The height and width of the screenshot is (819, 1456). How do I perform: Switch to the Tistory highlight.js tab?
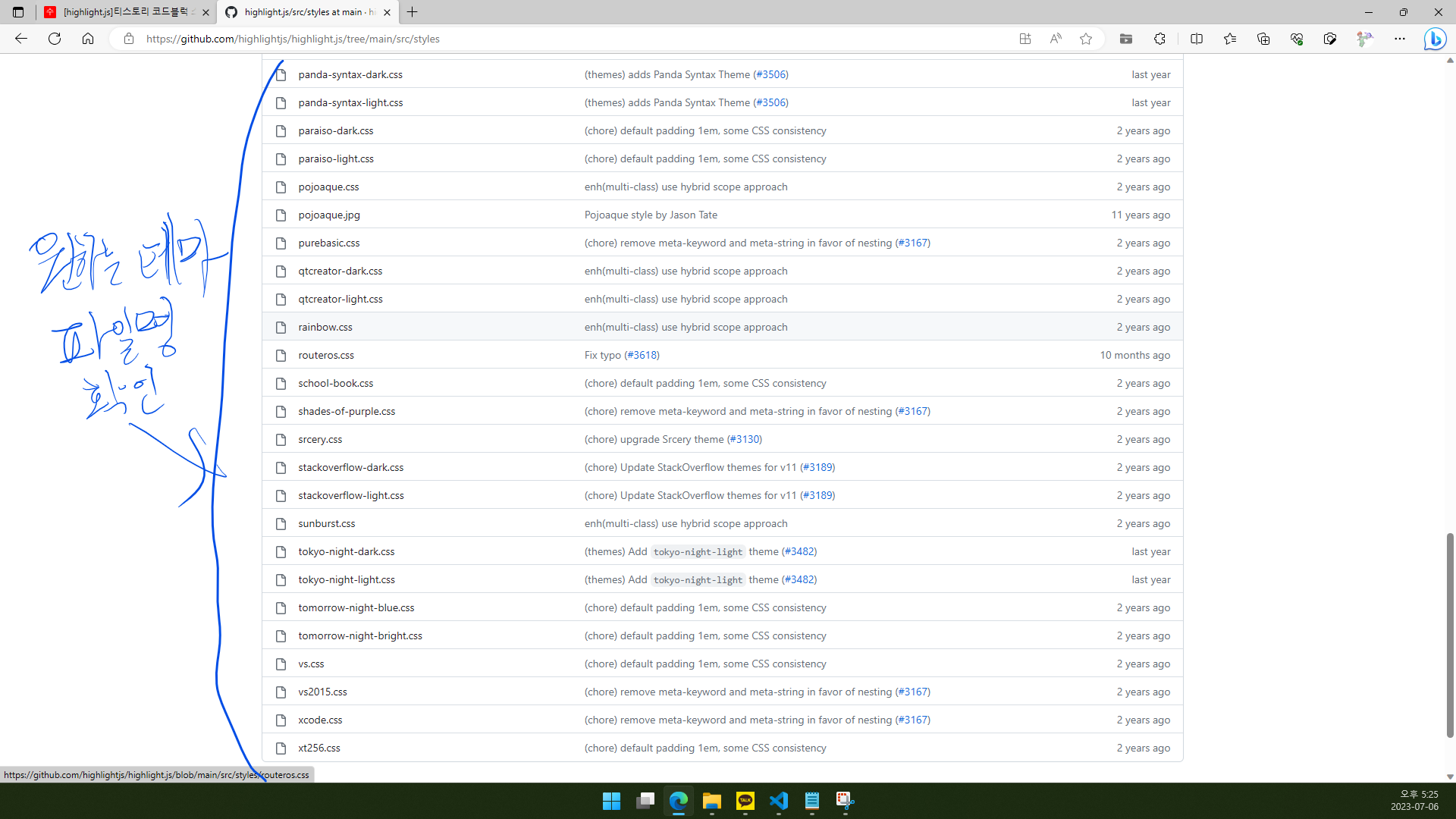(126, 12)
